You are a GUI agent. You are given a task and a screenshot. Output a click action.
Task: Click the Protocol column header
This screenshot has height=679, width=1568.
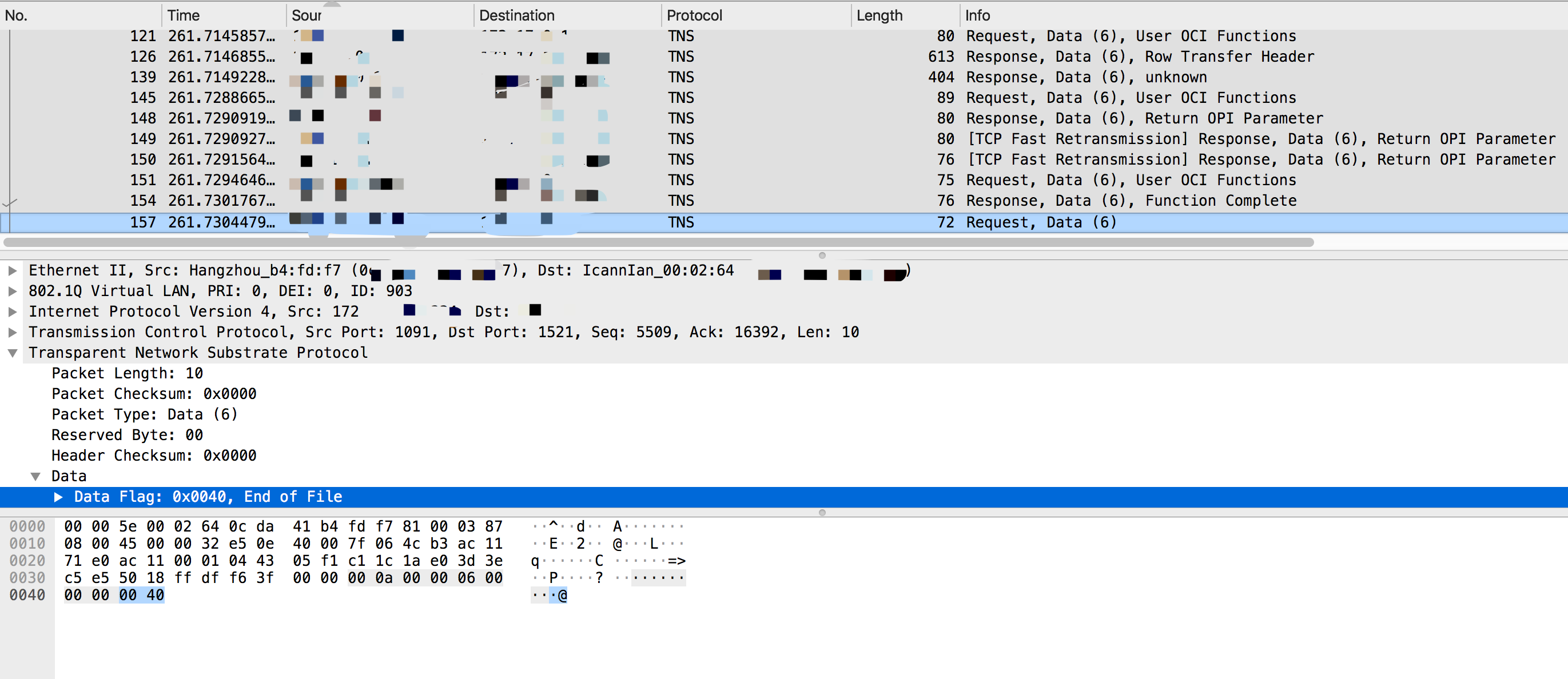pyautogui.click(x=694, y=16)
